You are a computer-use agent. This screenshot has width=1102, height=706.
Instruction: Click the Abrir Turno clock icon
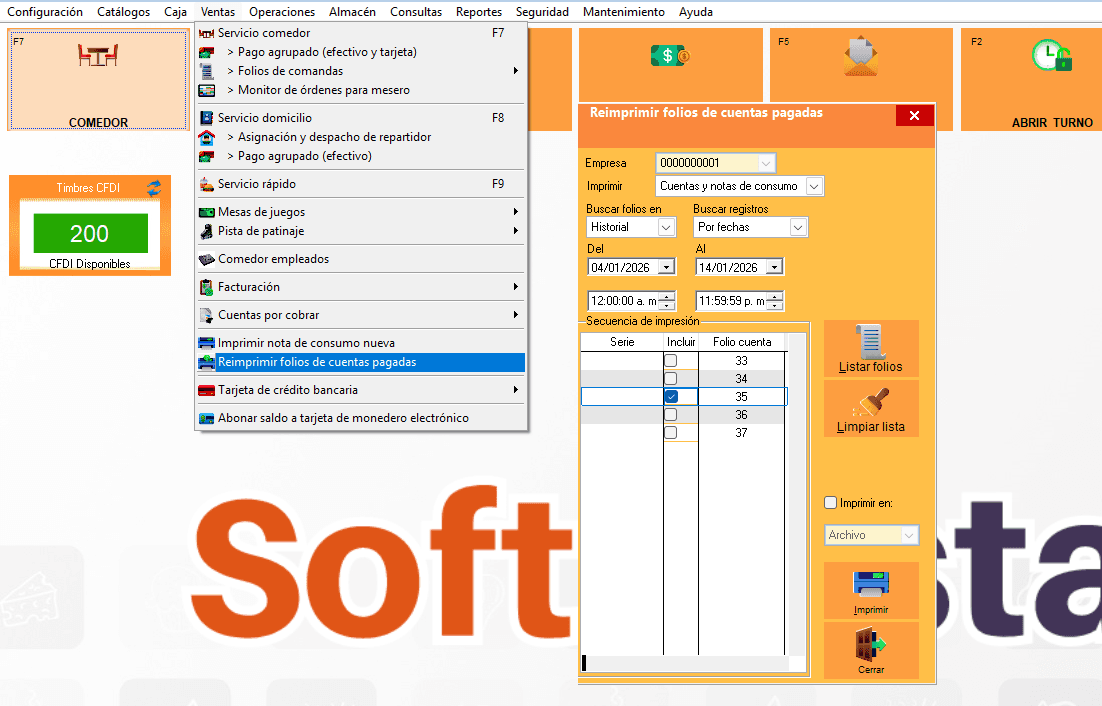pyautogui.click(x=1051, y=56)
